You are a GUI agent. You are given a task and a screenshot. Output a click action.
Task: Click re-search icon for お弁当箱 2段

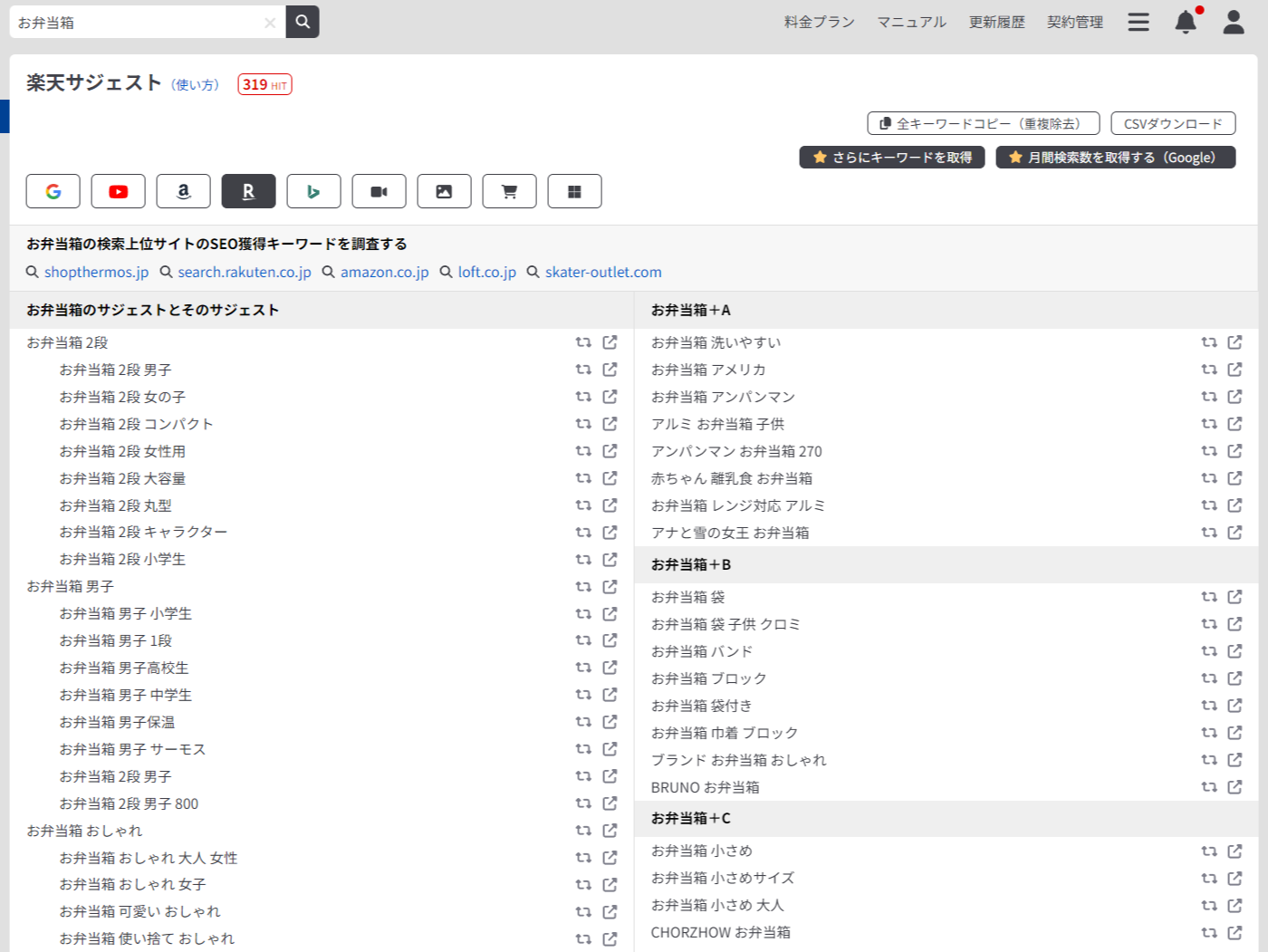pos(583,342)
